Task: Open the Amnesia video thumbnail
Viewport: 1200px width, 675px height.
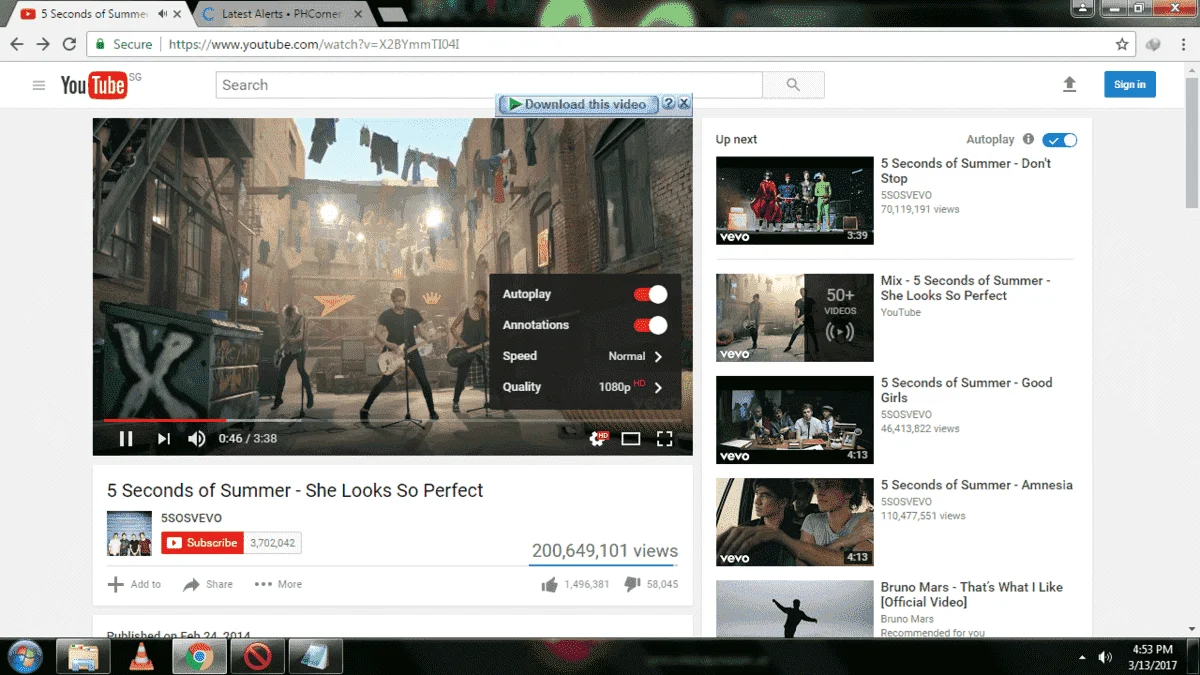Action: click(x=795, y=522)
